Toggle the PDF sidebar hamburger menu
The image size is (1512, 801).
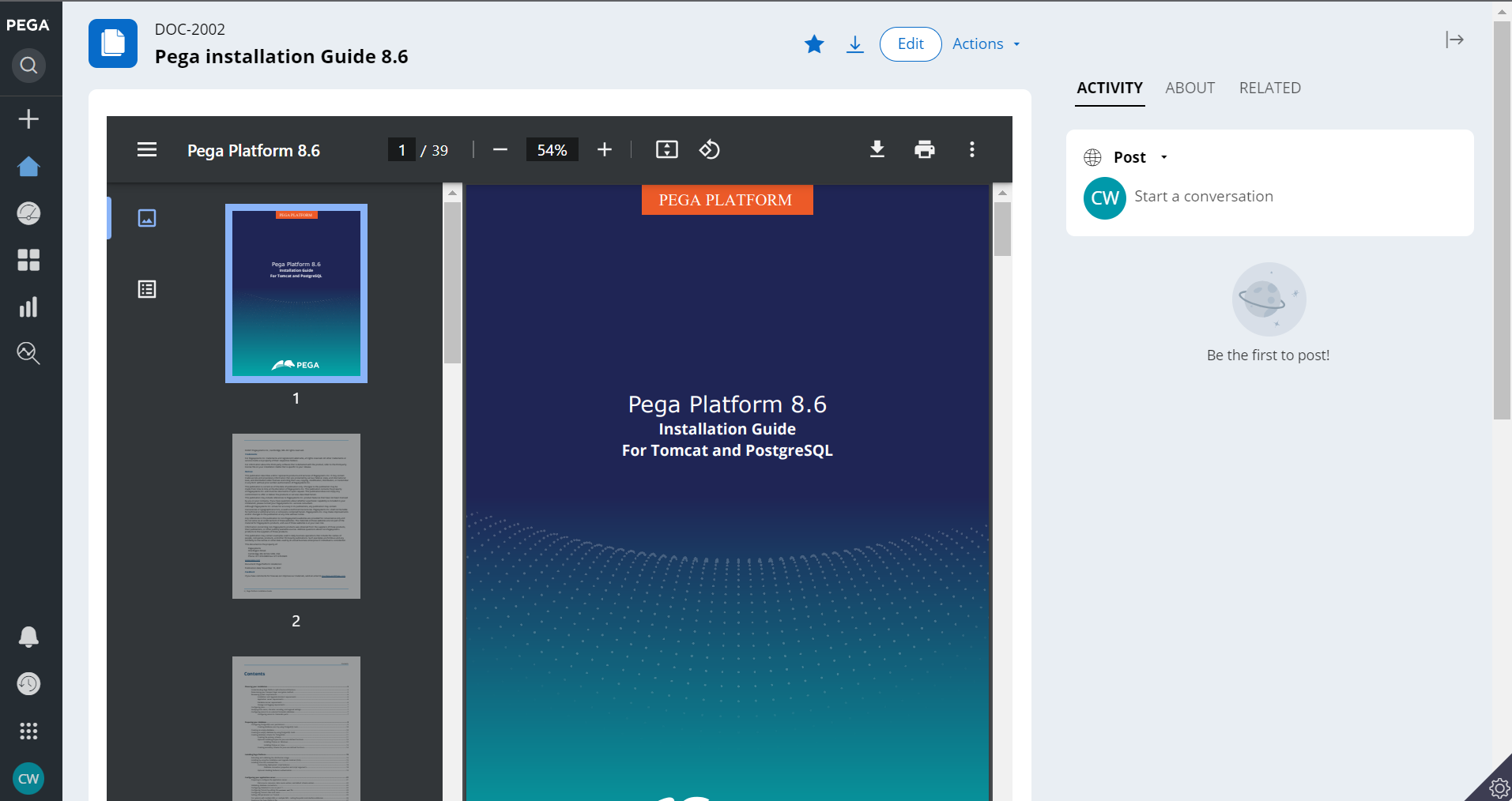click(x=147, y=150)
